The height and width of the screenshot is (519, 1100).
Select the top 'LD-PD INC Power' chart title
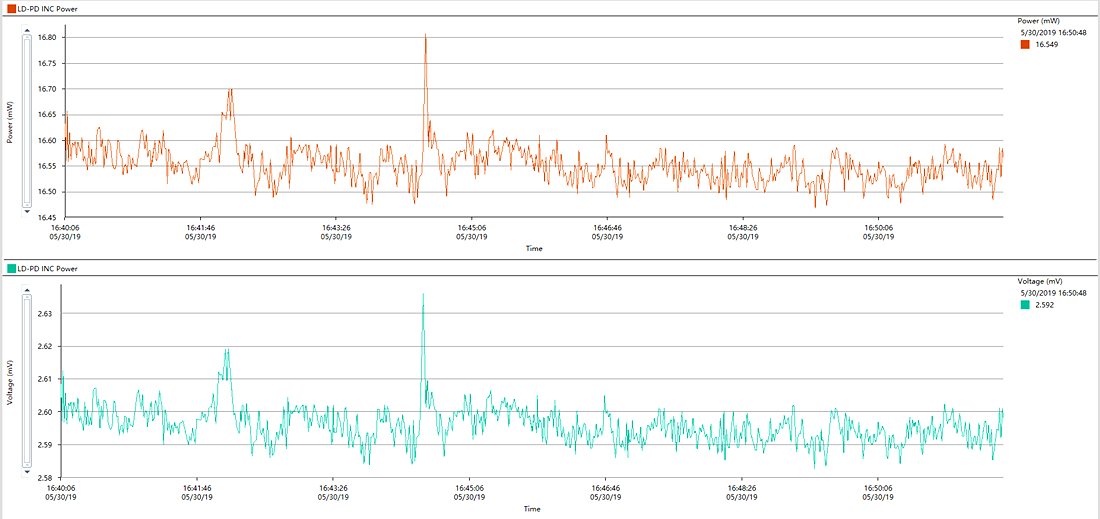49,8
